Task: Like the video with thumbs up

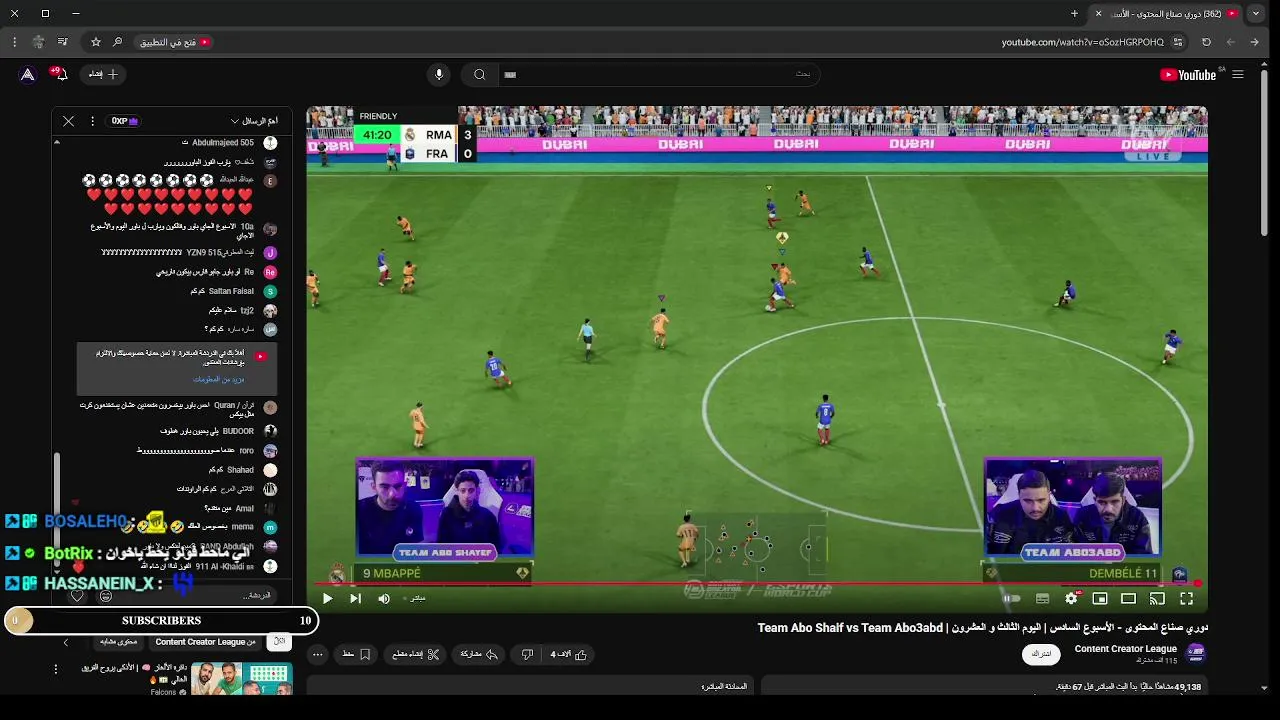Action: [x=568, y=655]
